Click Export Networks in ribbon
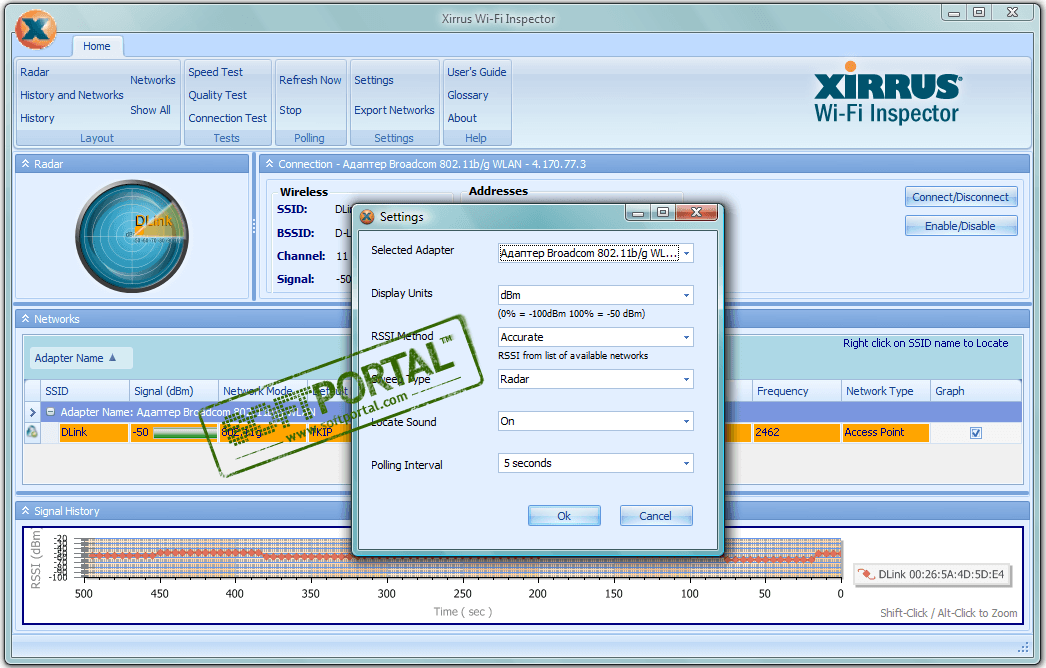1046x668 pixels. [x=394, y=110]
